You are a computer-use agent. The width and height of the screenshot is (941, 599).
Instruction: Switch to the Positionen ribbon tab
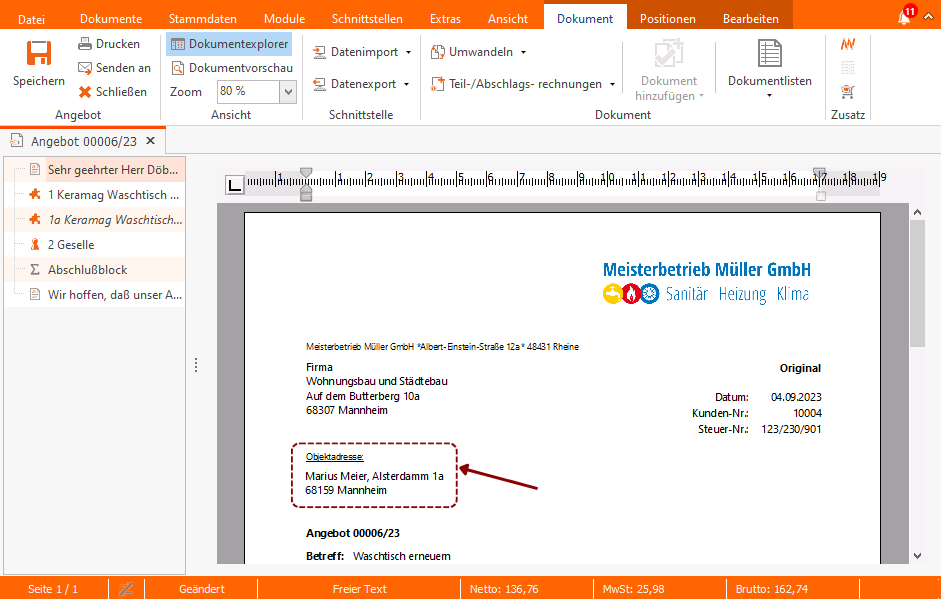[667, 19]
